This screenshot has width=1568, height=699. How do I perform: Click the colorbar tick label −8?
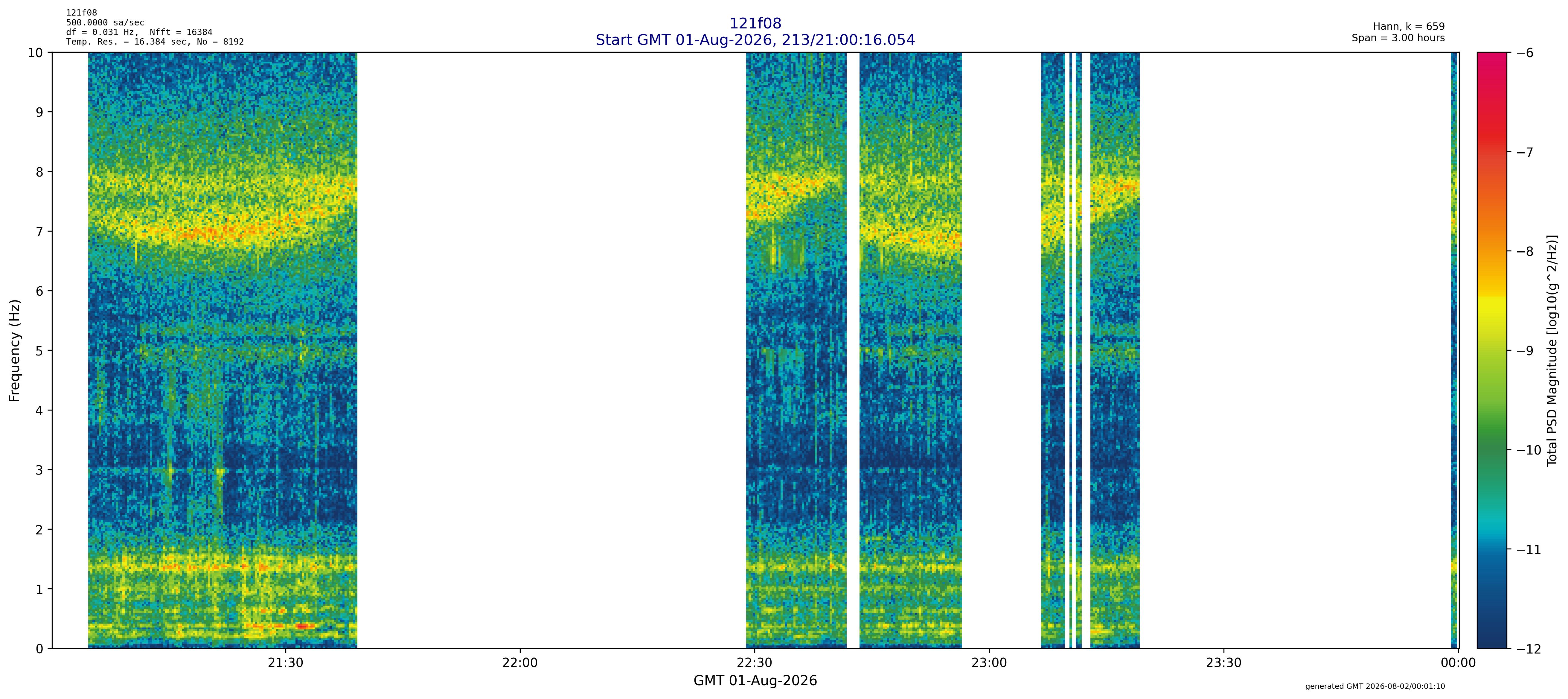[1524, 251]
